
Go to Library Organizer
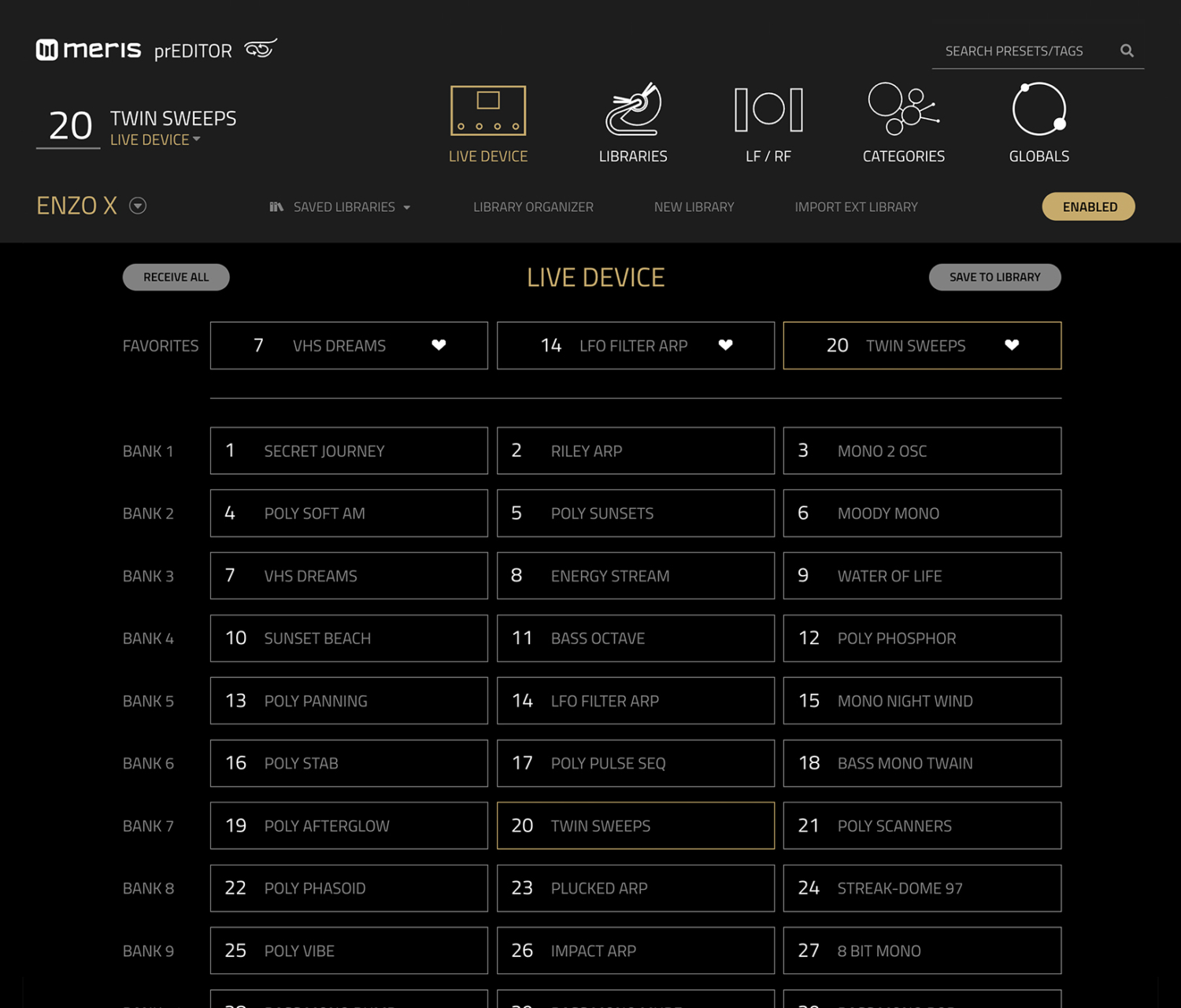[x=533, y=207]
